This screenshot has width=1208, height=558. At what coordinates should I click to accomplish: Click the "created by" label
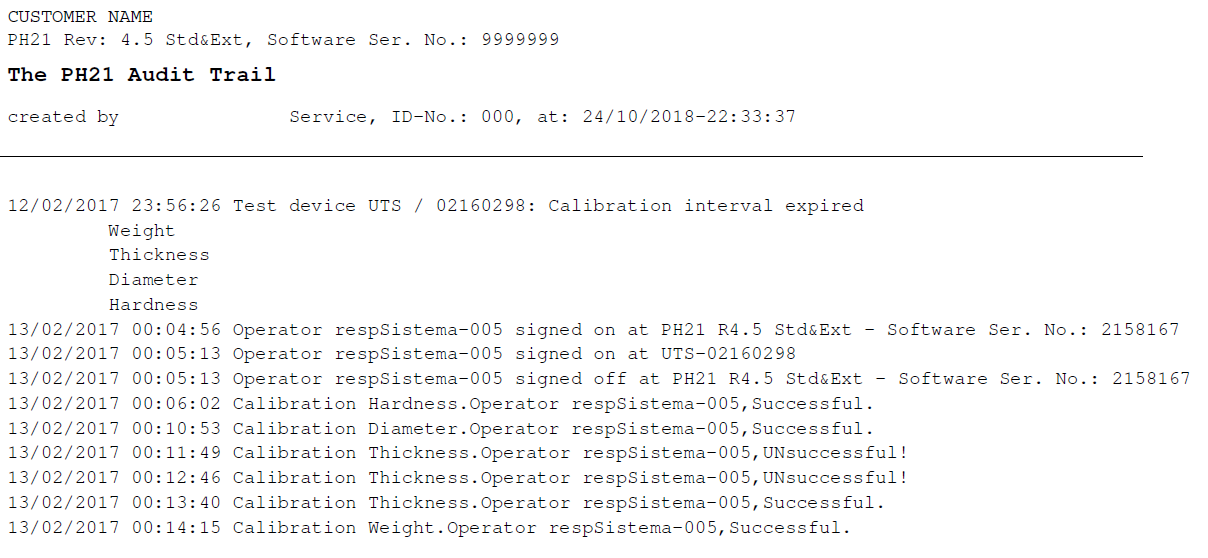[63, 117]
